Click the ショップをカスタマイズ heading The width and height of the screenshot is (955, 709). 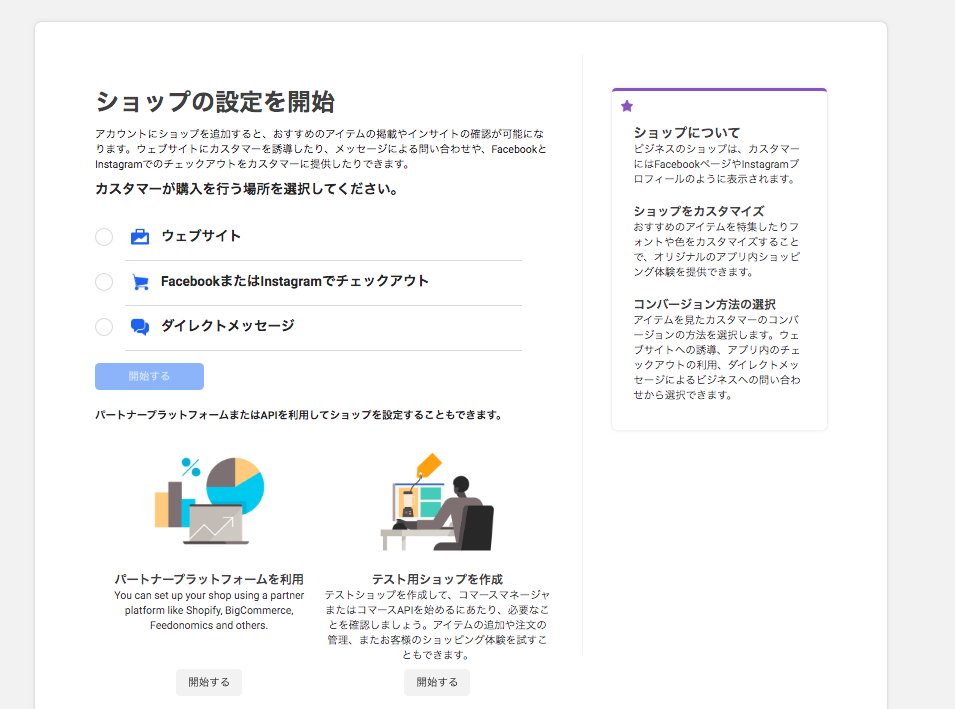coord(699,211)
